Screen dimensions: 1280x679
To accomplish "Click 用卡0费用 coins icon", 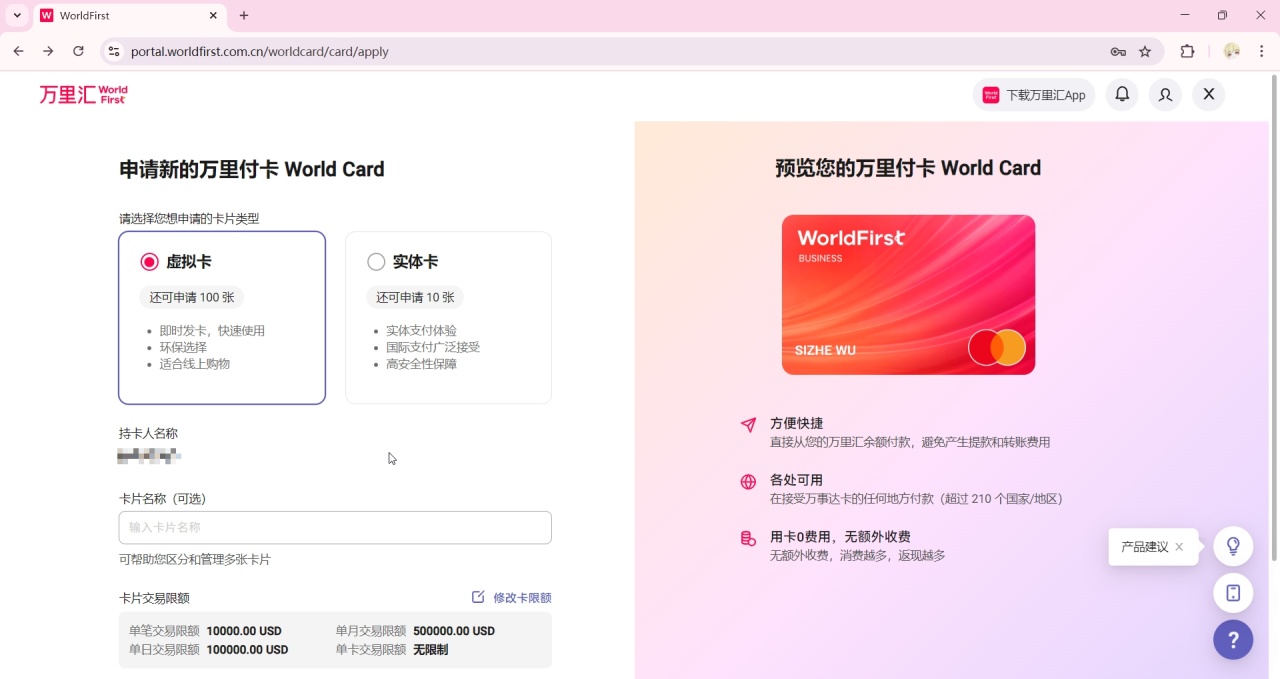I will (748, 538).
